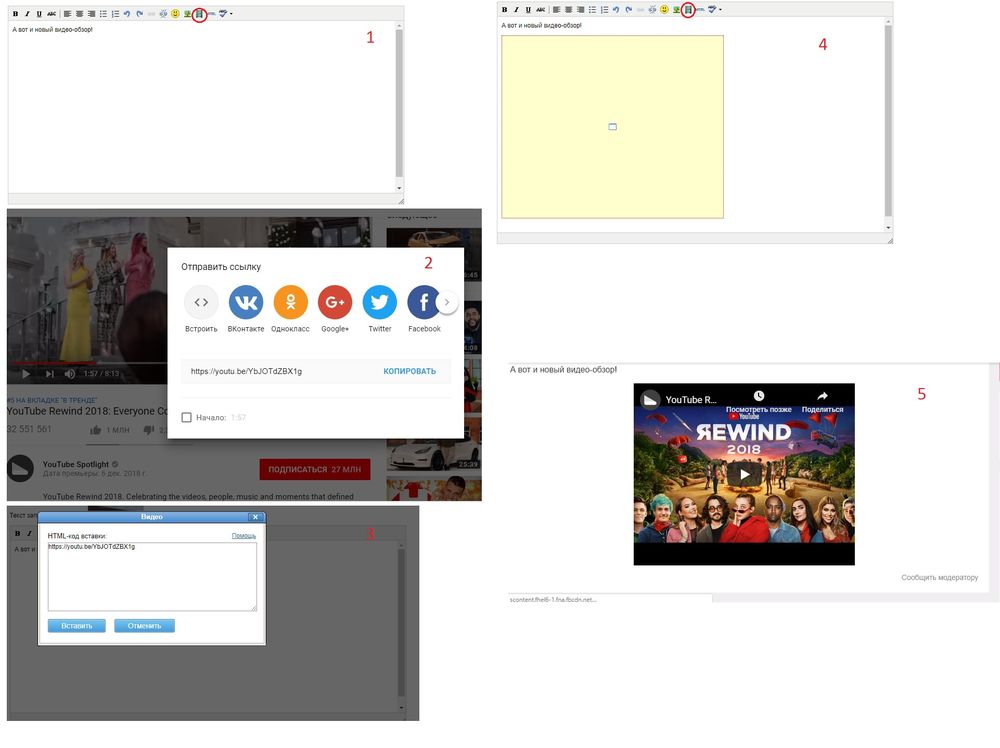The image size is (1000, 748).
Task: Subscribe with the ПОДПИСАТЬСЯ button
Action: click(314, 469)
